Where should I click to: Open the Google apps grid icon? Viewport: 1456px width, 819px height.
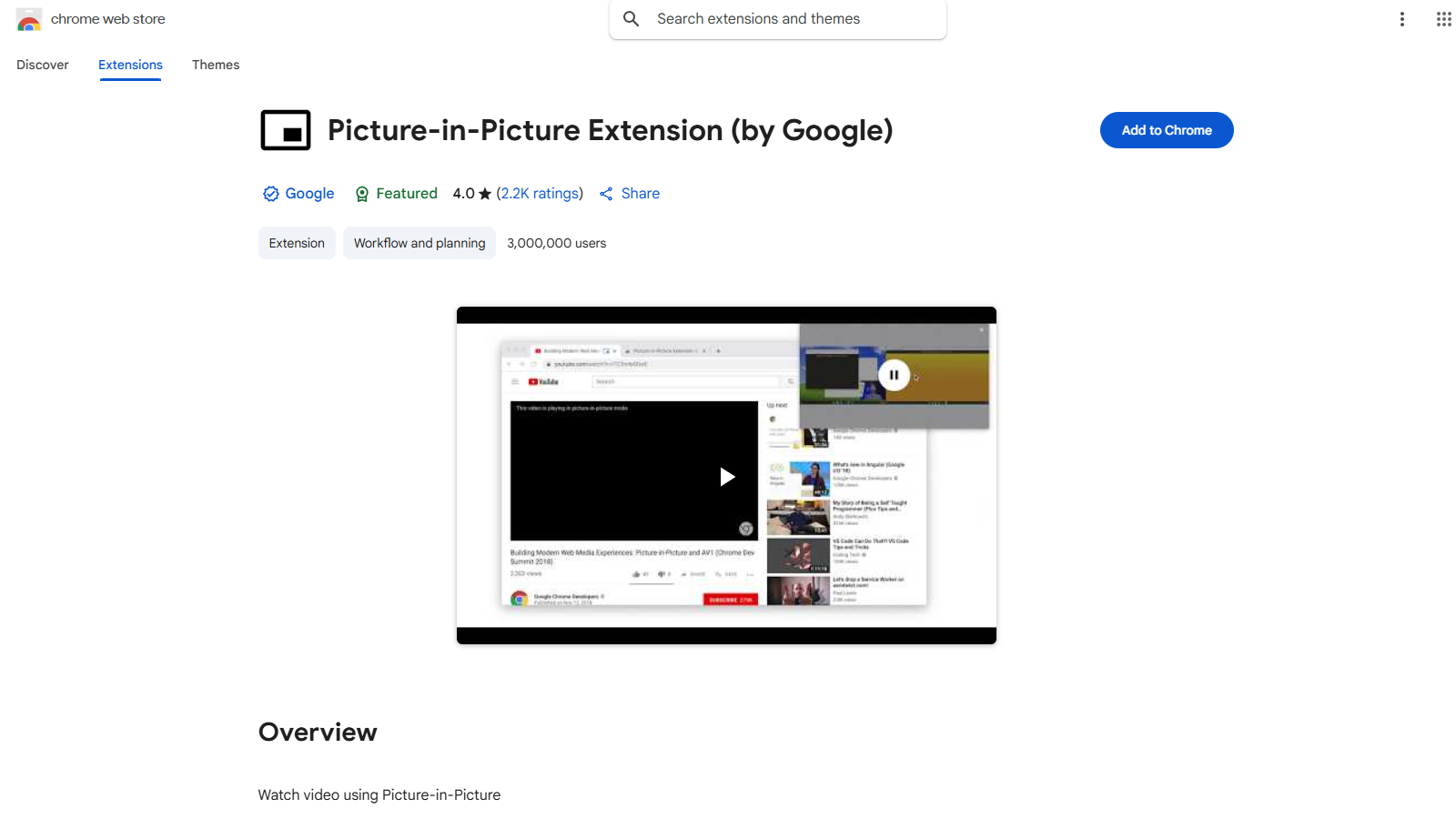tap(1443, 18)
